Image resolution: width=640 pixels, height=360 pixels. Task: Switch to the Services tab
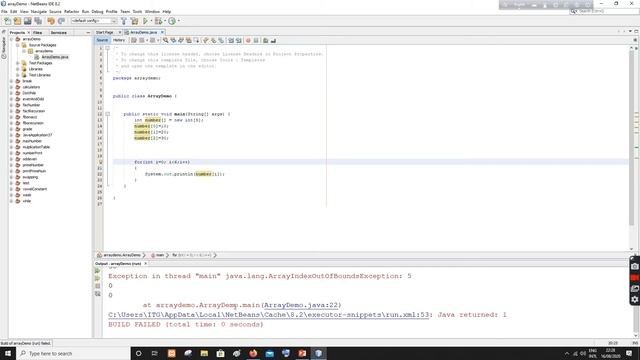(58, 32)
